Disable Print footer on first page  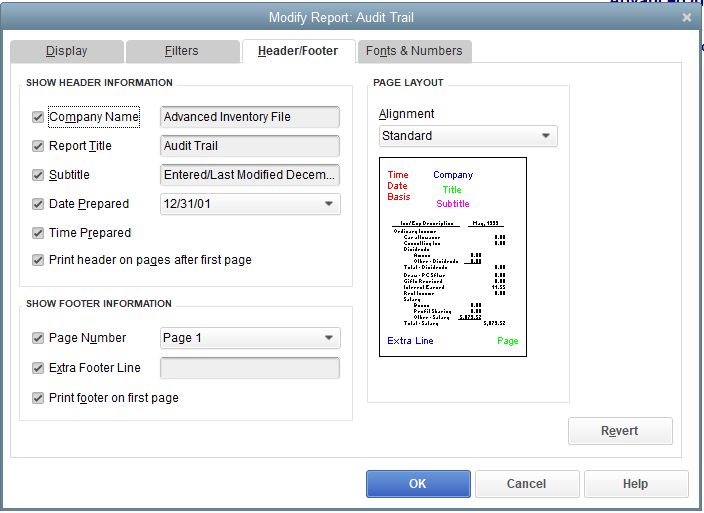coord(38,398)
